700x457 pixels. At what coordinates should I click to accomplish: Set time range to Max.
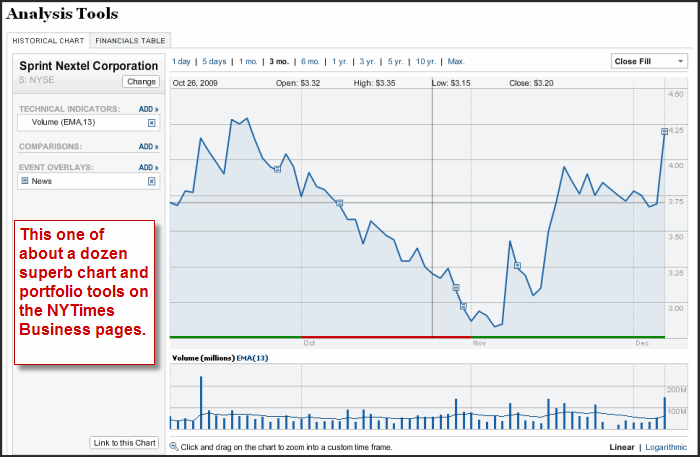click(456, 62)
